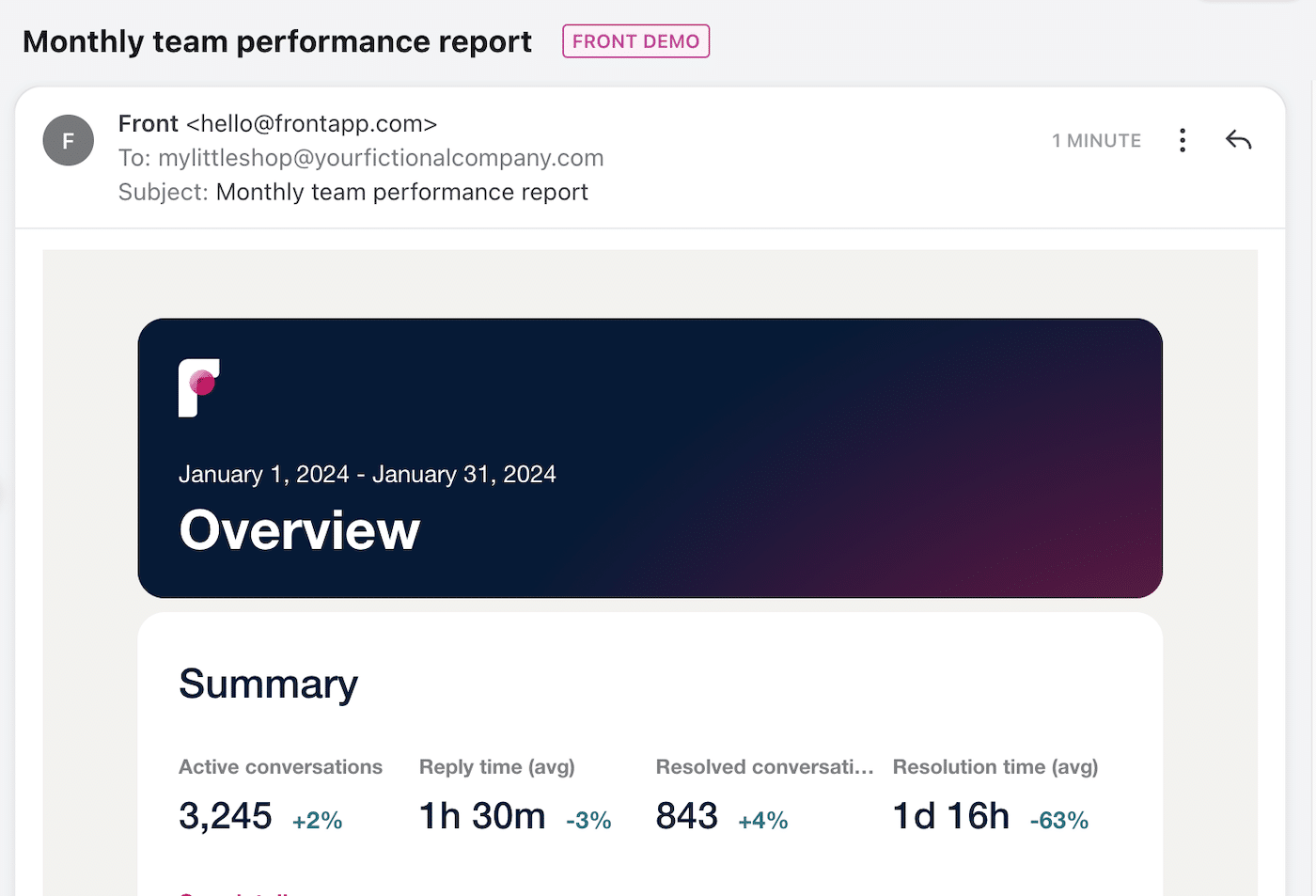Select the Monthly team performance report subject line
The image size is (1316, 896).
tap(402, 192)
